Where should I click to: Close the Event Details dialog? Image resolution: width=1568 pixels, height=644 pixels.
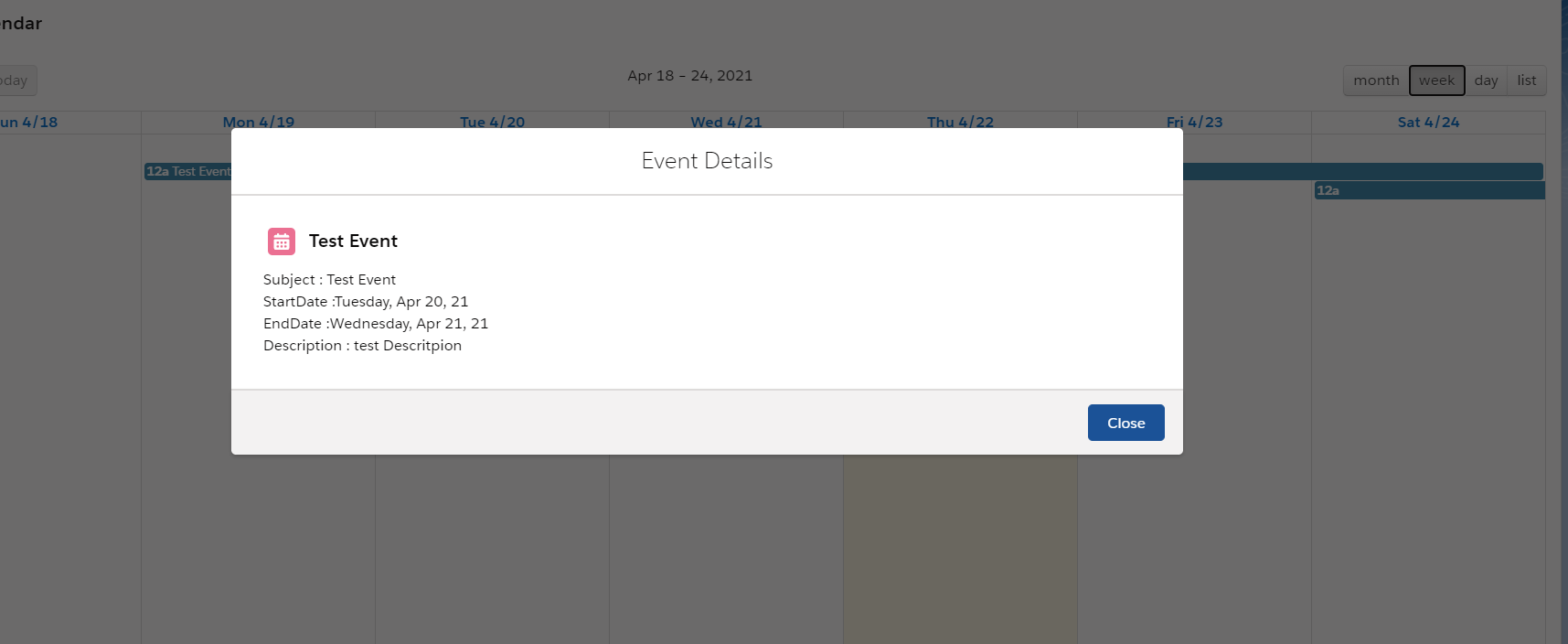click(x=1125, y=423)
